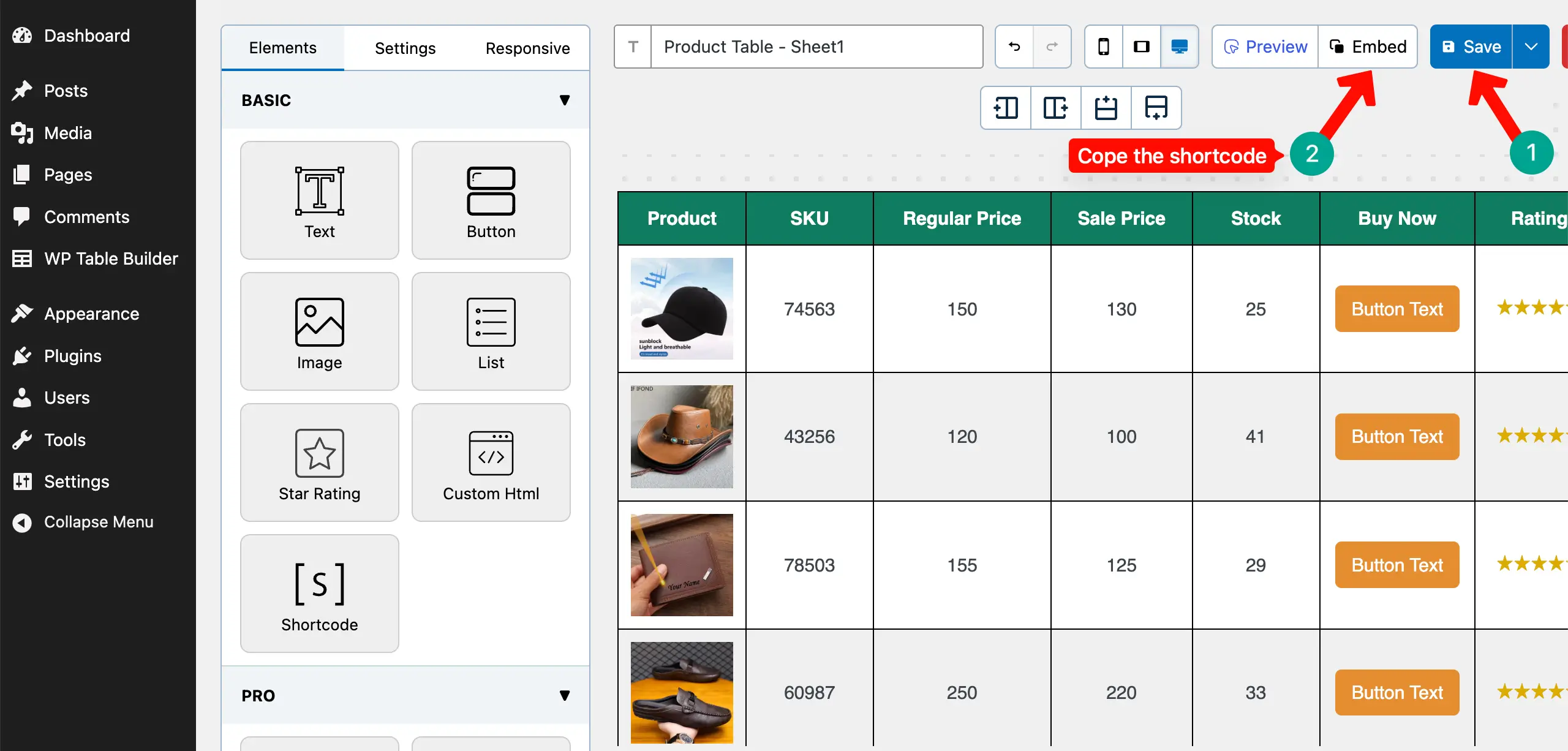Edit the Product Table - Sheet1 title field

click(x=815, y=47)
